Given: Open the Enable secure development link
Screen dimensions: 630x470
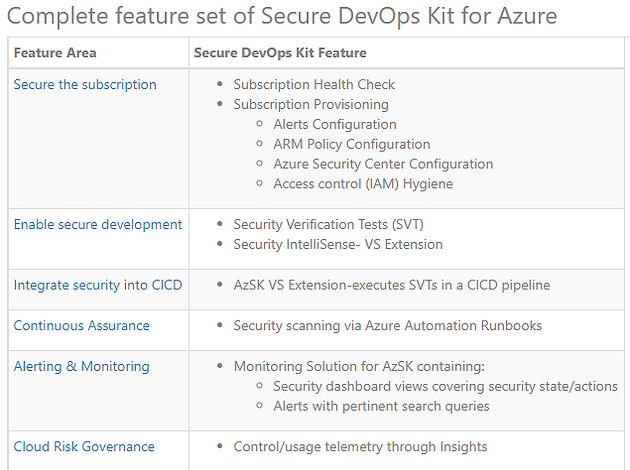Looking at the screenshot, I should click(x=98, y=225).
